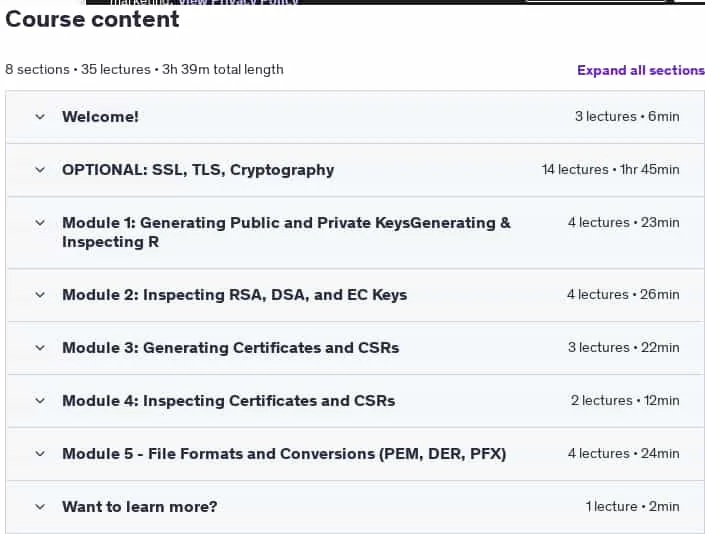Open Module 3: Generating Certificates and CSRs
The width and height of the screenshot is (705, 534).
pyautogui.click(x=230, y=348)
